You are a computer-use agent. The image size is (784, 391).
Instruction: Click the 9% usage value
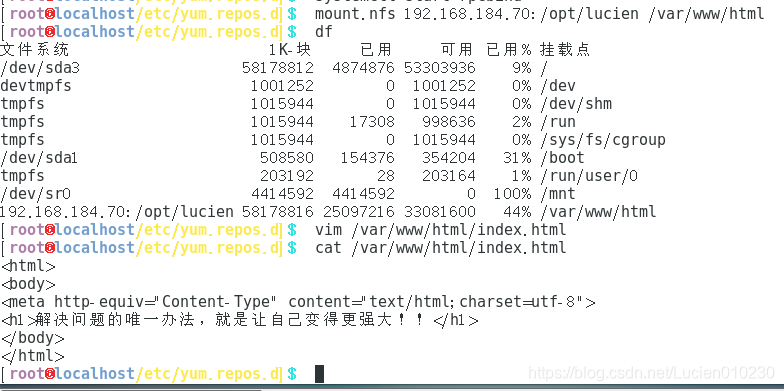pyautogui.click(x=522, y=68)
